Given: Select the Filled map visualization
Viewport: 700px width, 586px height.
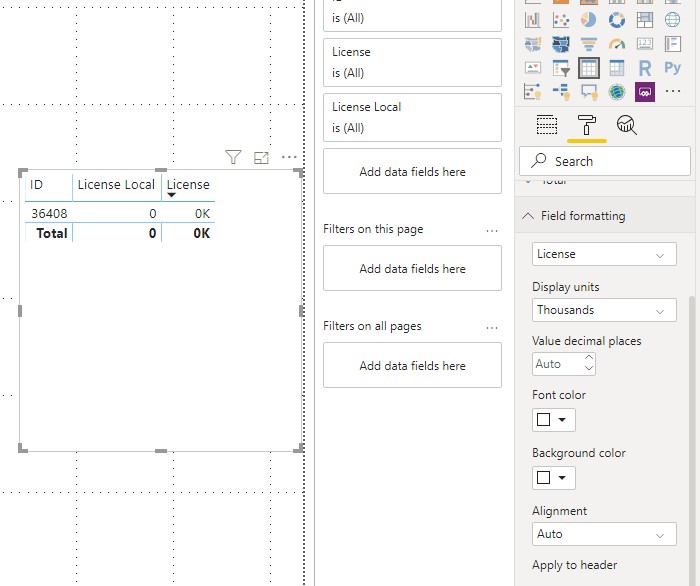Looking at the screenshot, I should point(533,44).
